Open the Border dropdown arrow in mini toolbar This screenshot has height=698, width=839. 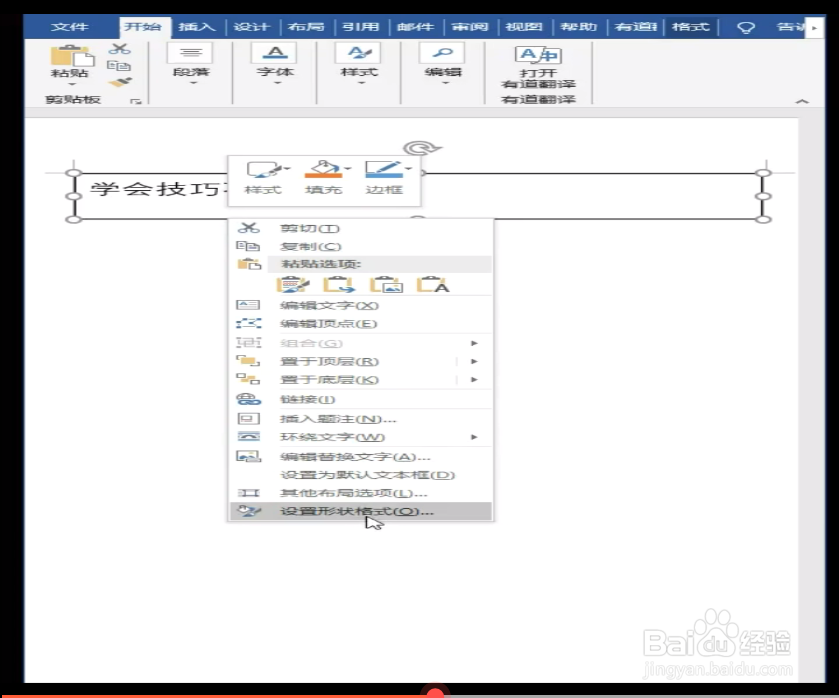tap(408, 169)
